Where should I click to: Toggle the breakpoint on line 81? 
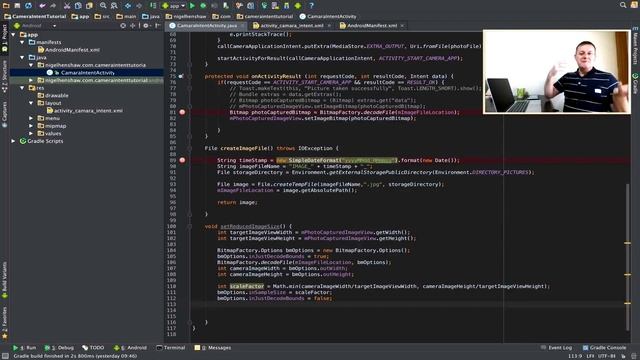point(182,112)
